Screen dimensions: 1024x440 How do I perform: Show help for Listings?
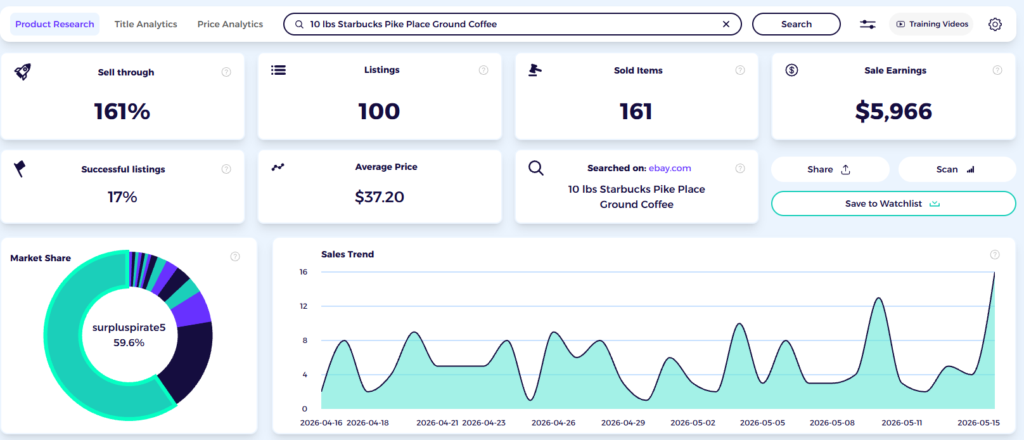click(483, 70)
